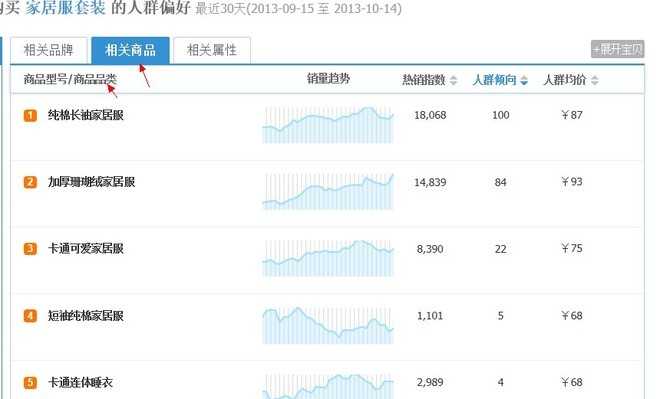Sort by 人群均价 using its arrow icon

point(594,80)
